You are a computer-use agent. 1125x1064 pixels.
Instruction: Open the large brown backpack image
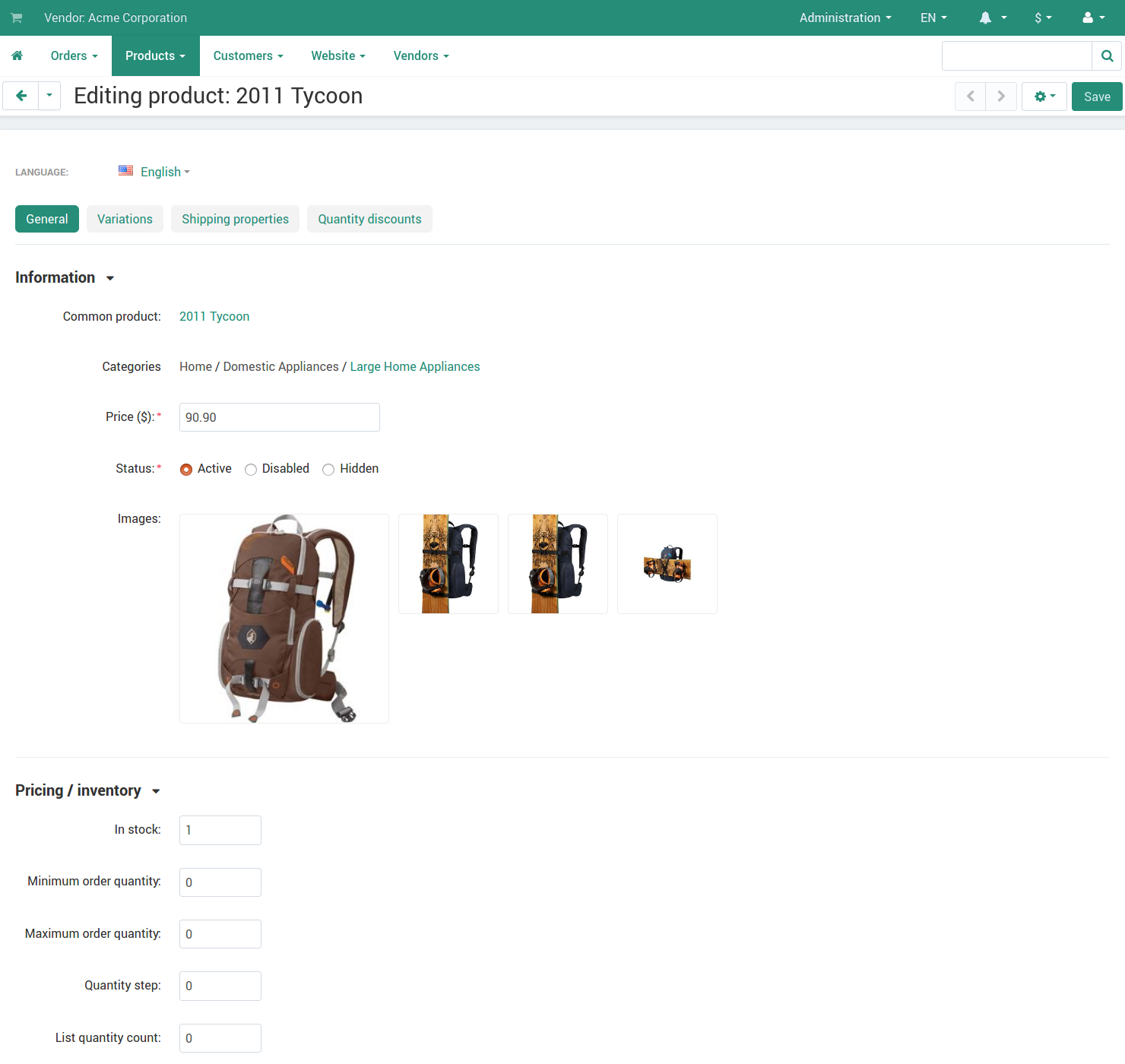(284, 619)
